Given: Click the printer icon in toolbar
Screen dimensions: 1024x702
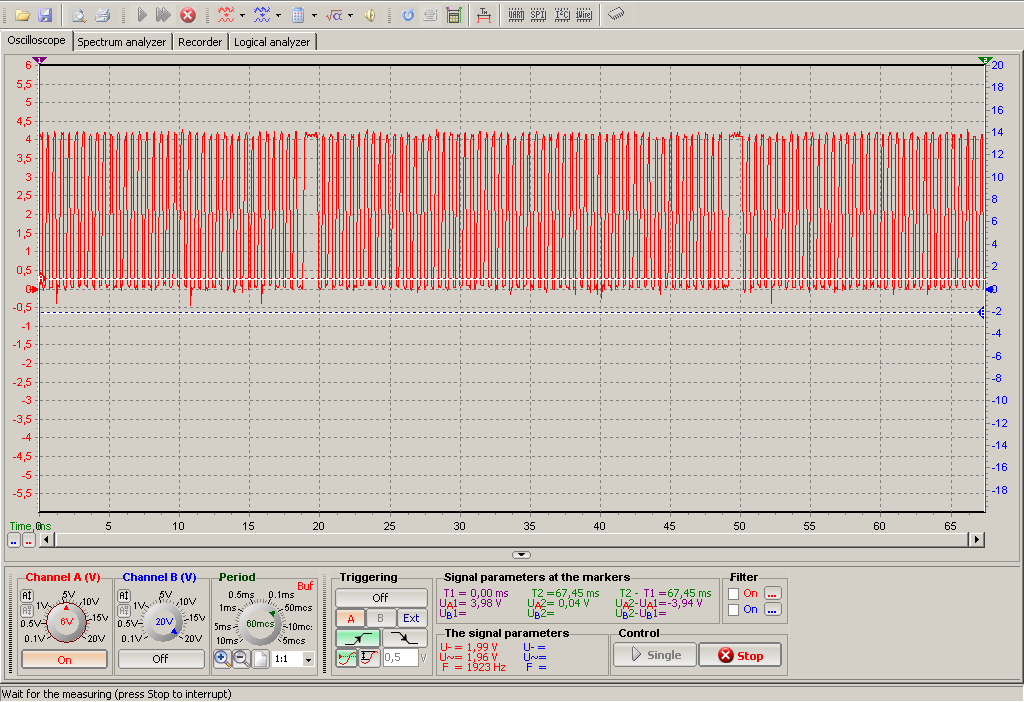Looking at the screenshot, I should point(102,15).
